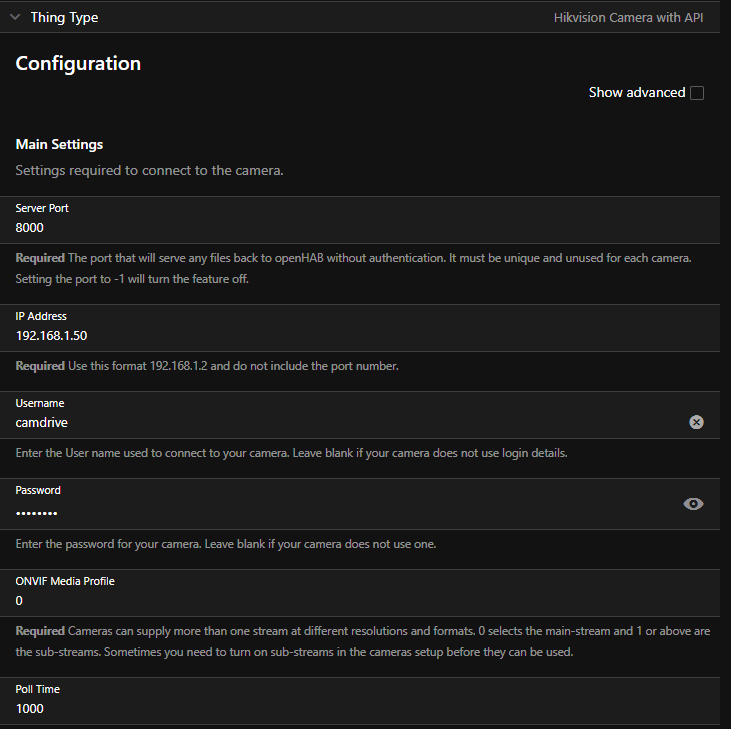Click the Server Port field showing 8000
731x729 pixels.
point(300,228)
